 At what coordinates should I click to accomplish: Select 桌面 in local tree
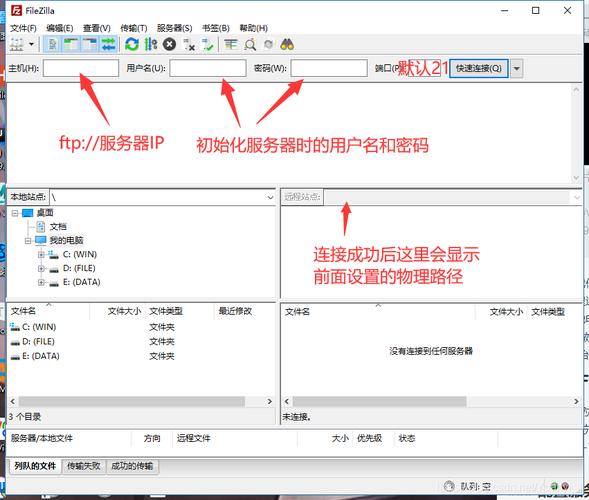pyautogui.click(x=45, y=213)
